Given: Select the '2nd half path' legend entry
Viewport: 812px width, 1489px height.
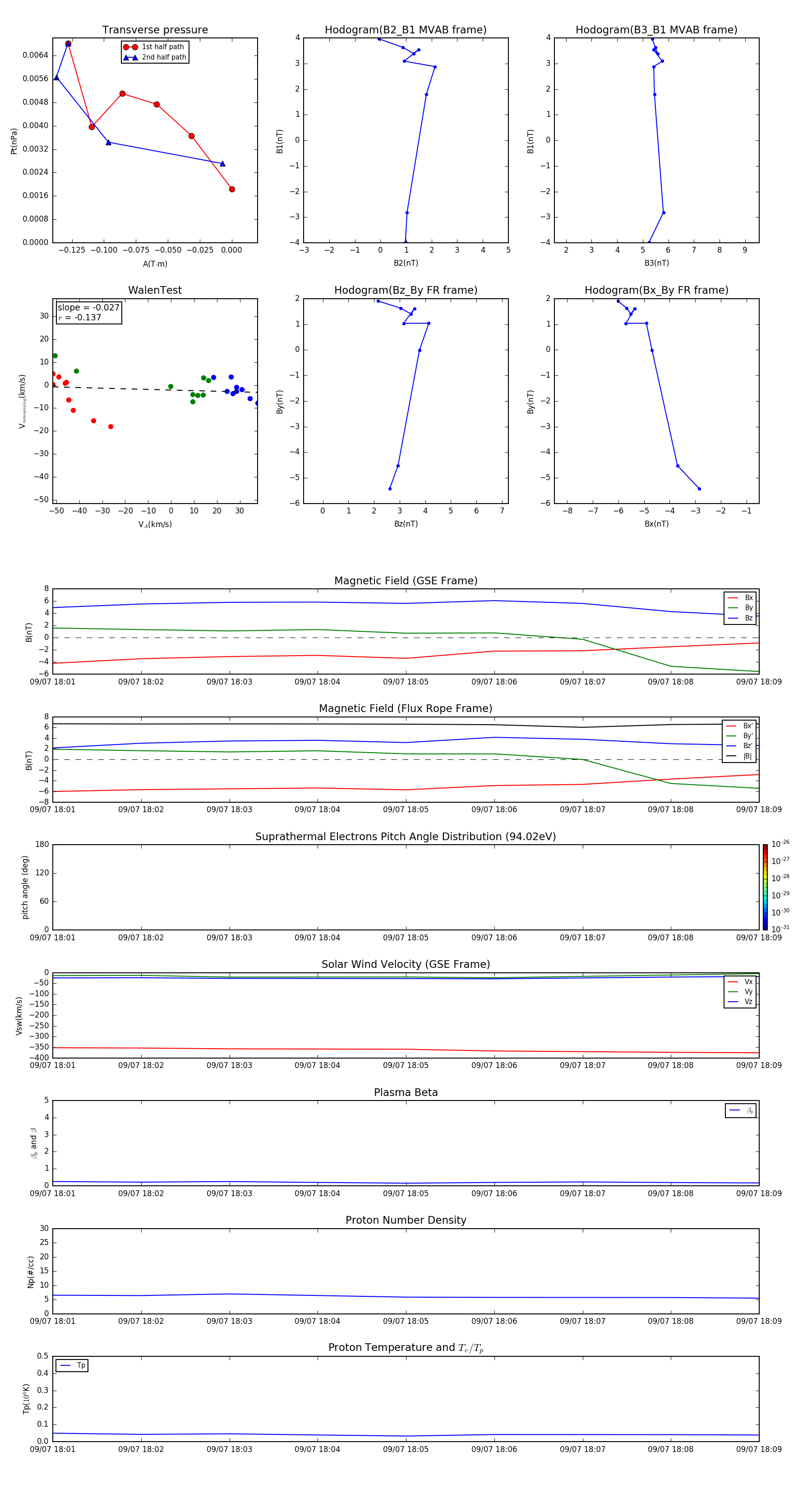Looking at the screenshot, I should (154, 57).
